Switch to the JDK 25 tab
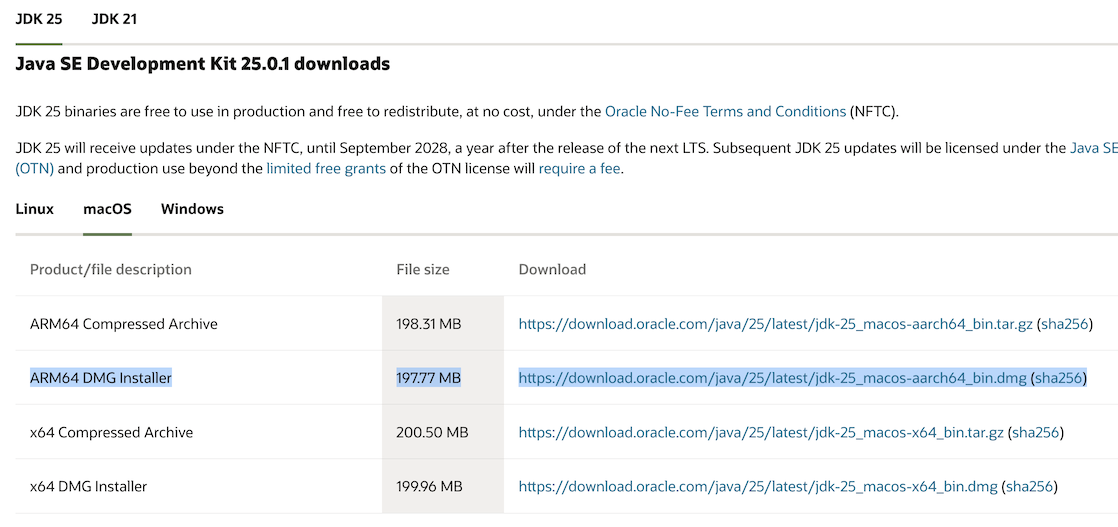The height and width of the screenshot is (527, 1118). click(39, 19)
